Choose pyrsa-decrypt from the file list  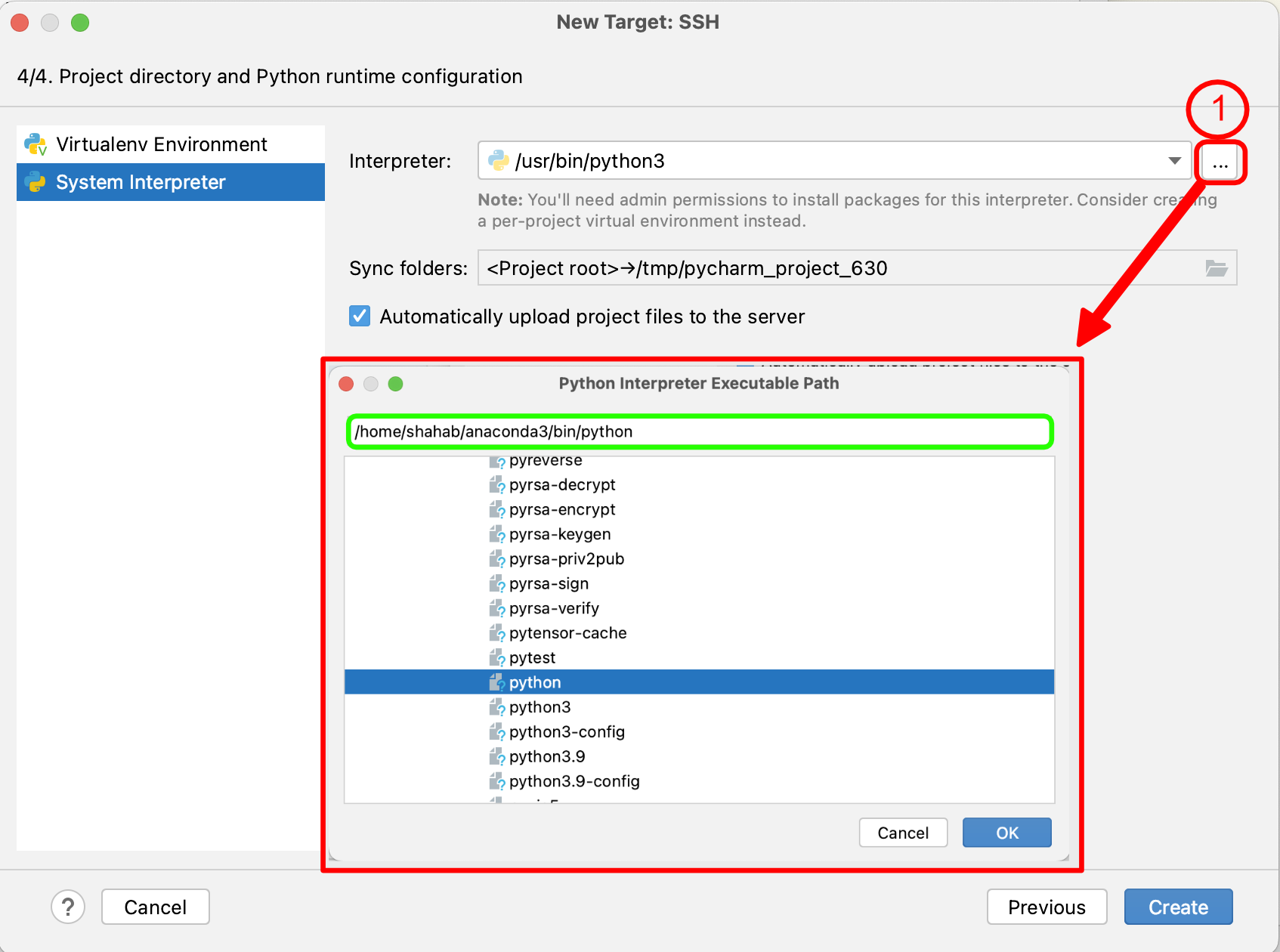(561, 485)
